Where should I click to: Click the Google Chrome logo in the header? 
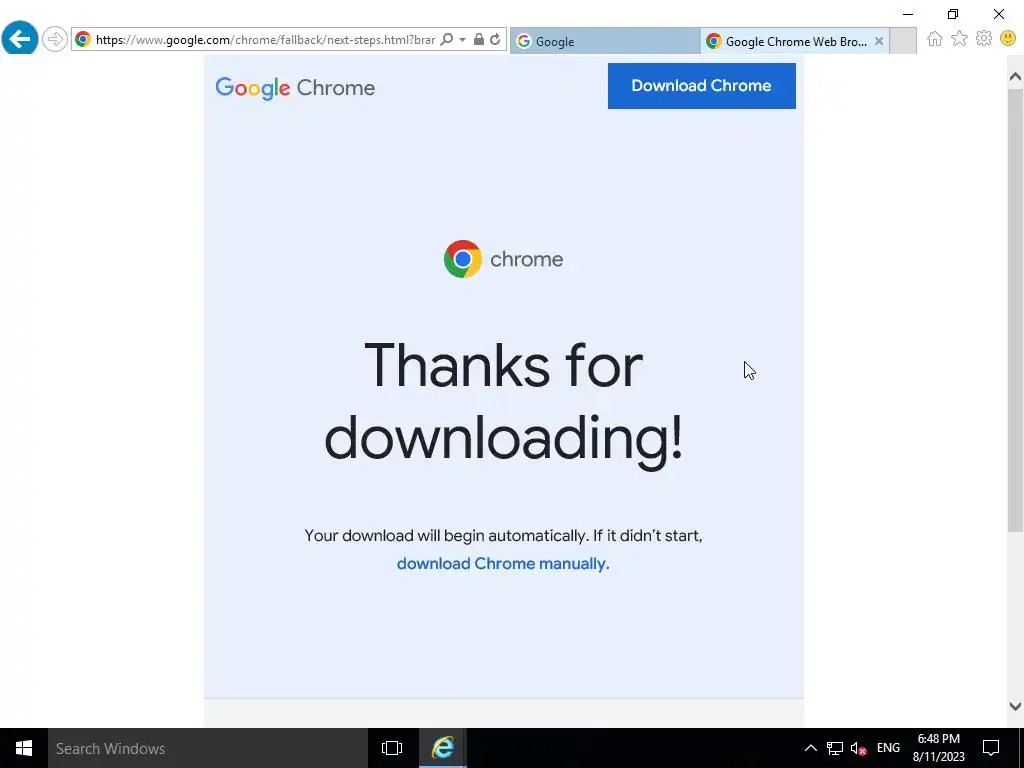[295, 88]
